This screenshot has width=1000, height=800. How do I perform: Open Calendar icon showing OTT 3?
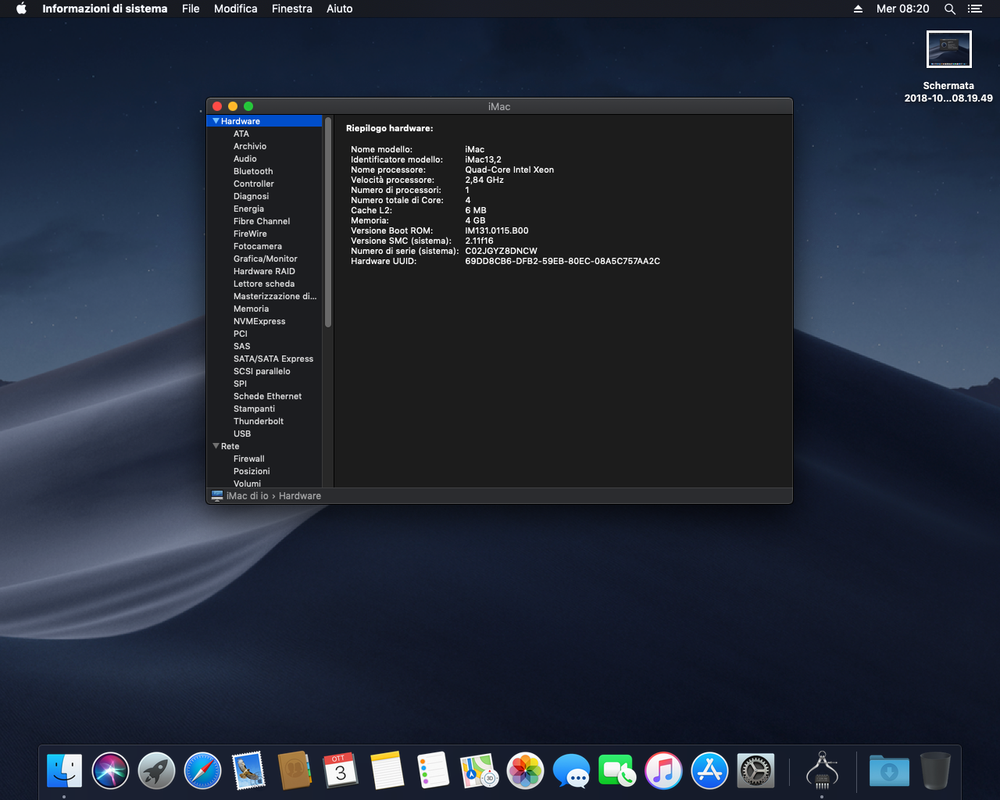[341, 771]
